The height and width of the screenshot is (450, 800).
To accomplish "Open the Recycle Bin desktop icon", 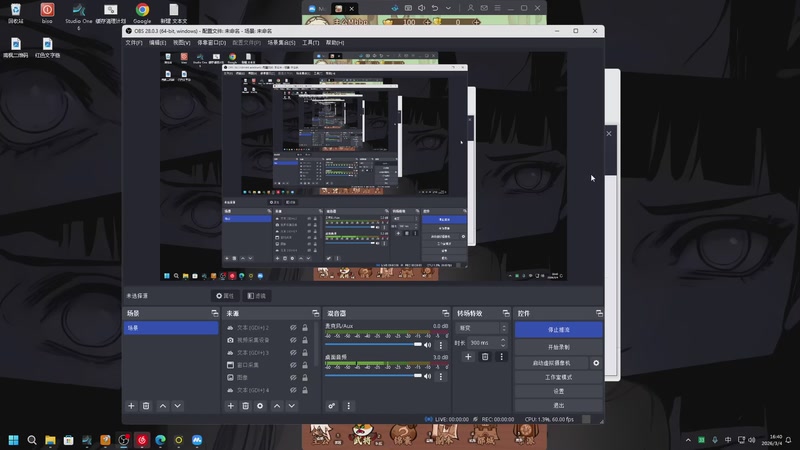I will 16,13.
